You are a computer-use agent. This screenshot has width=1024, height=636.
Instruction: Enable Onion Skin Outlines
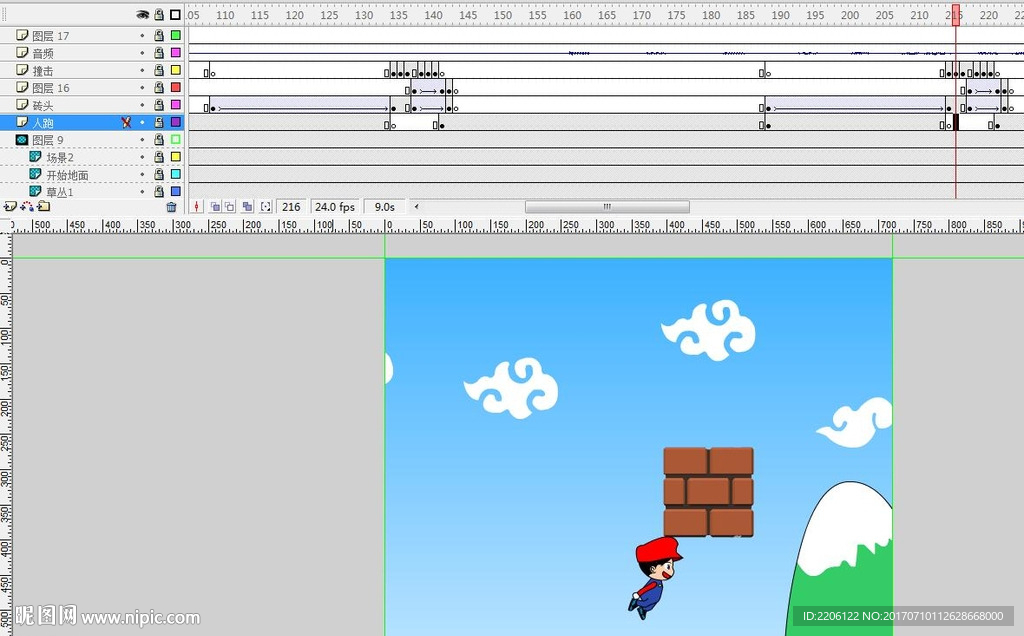(x=229, y=206)
